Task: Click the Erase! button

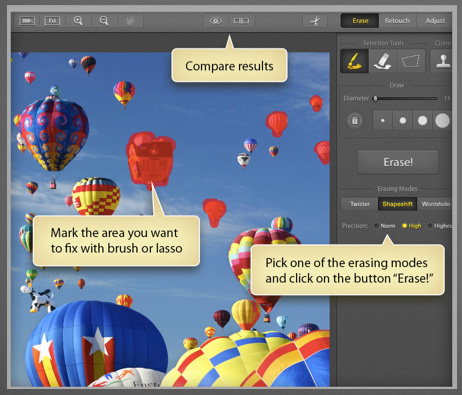Action: click(398, 162)
